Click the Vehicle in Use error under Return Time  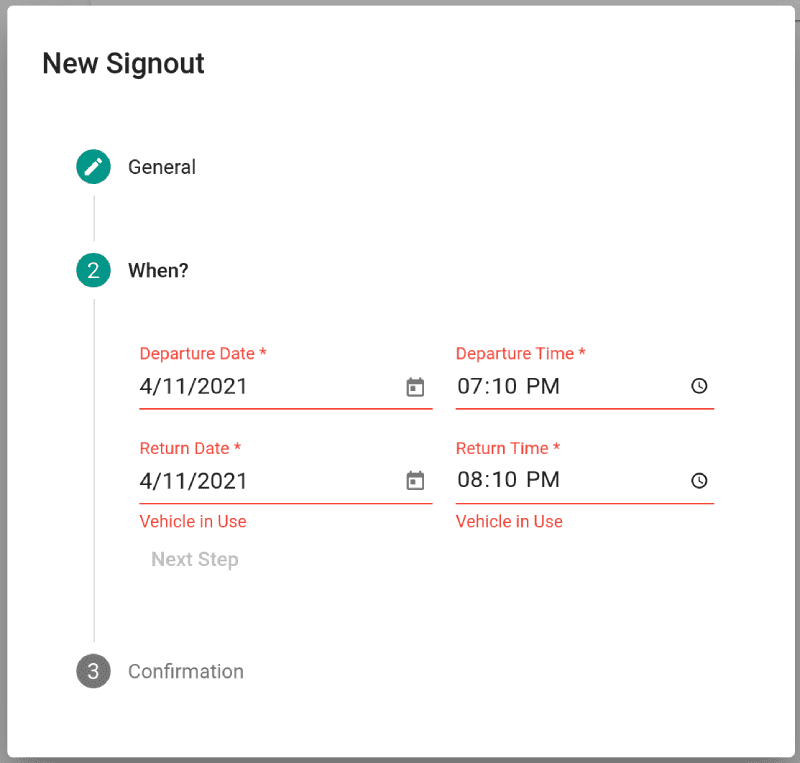(509, 522)
